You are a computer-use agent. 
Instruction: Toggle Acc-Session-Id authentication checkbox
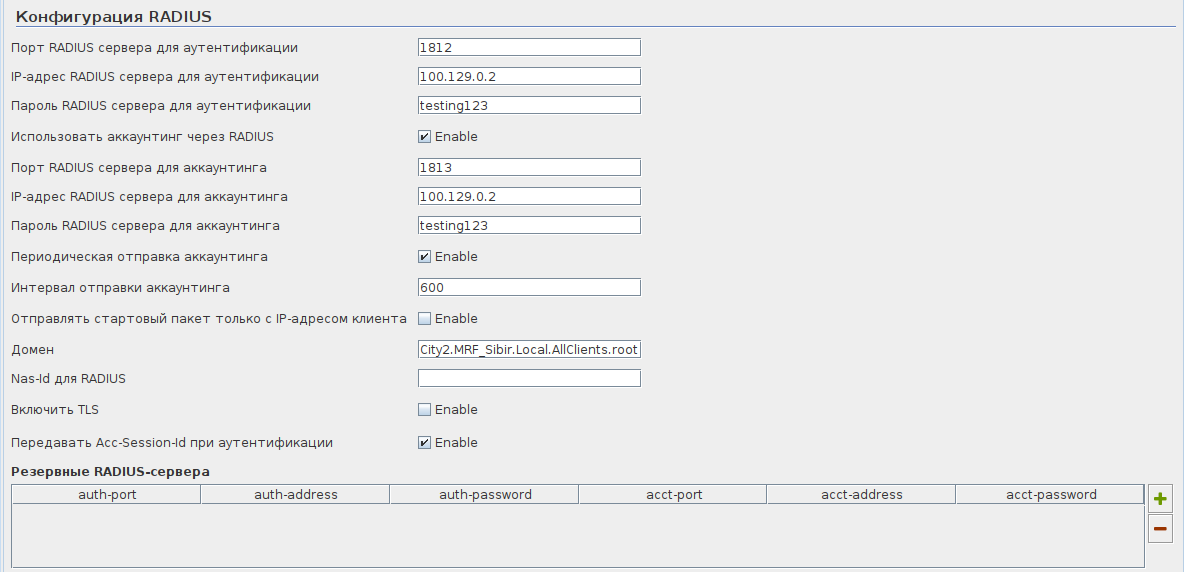coord(425,443)
